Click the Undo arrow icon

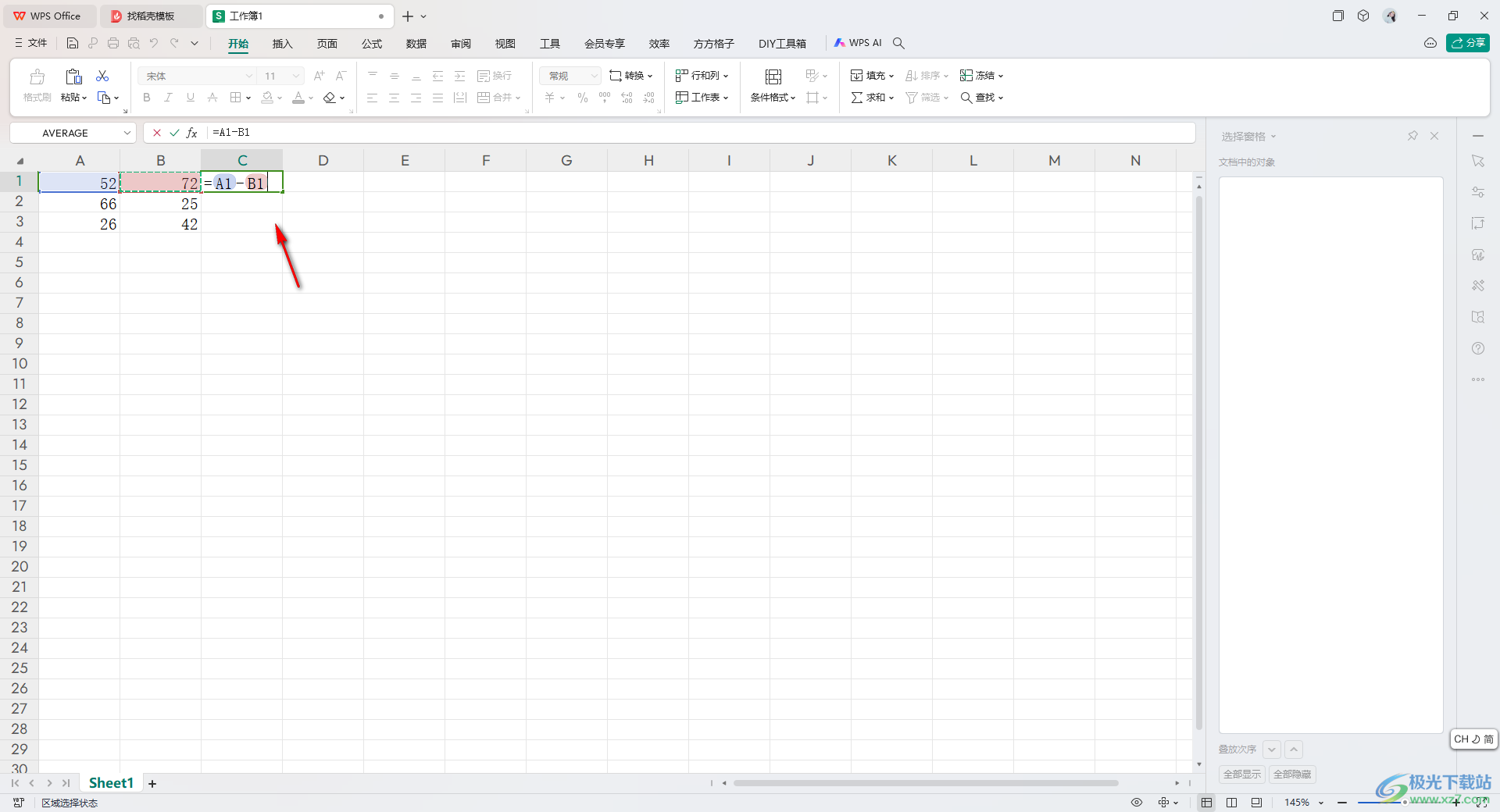click(x=154, y=43)
